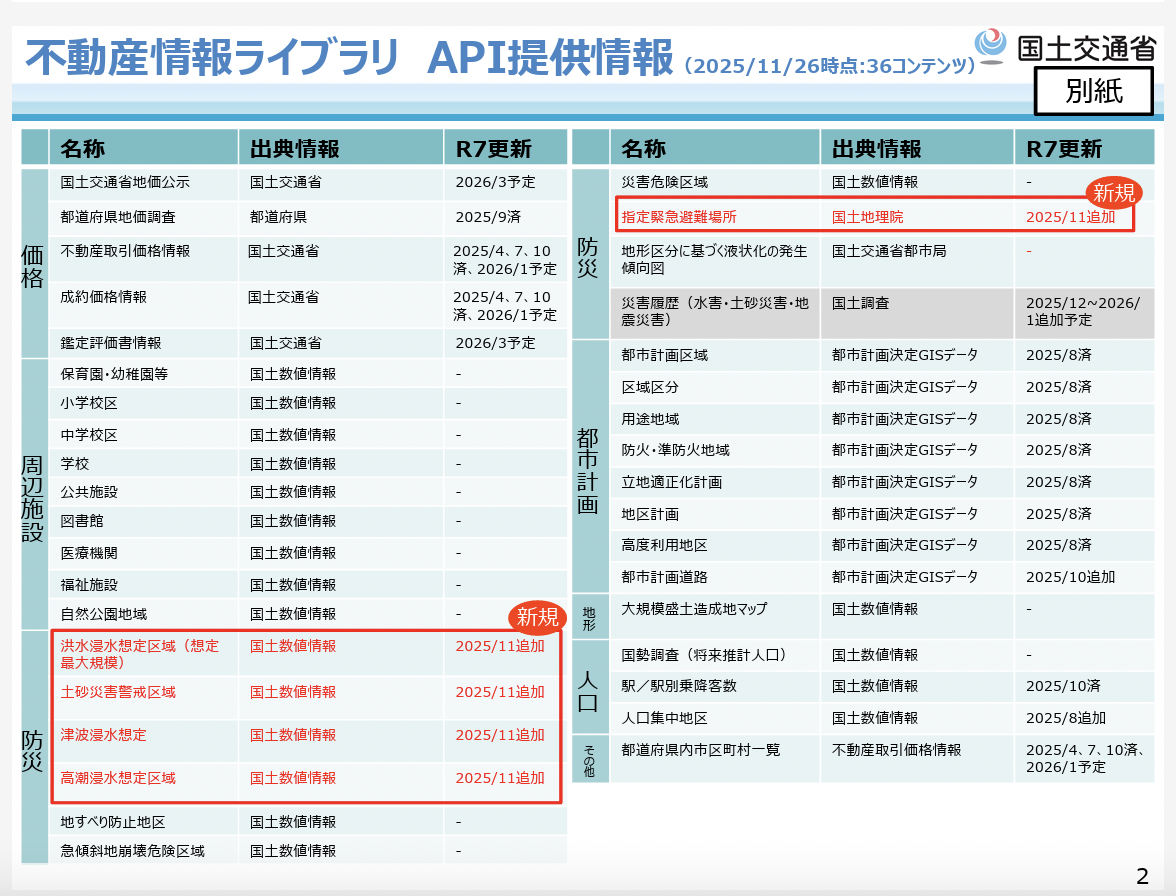Click the slide page number 2
Screen dimensions: 1176x896
click(x=1142, y=877)
